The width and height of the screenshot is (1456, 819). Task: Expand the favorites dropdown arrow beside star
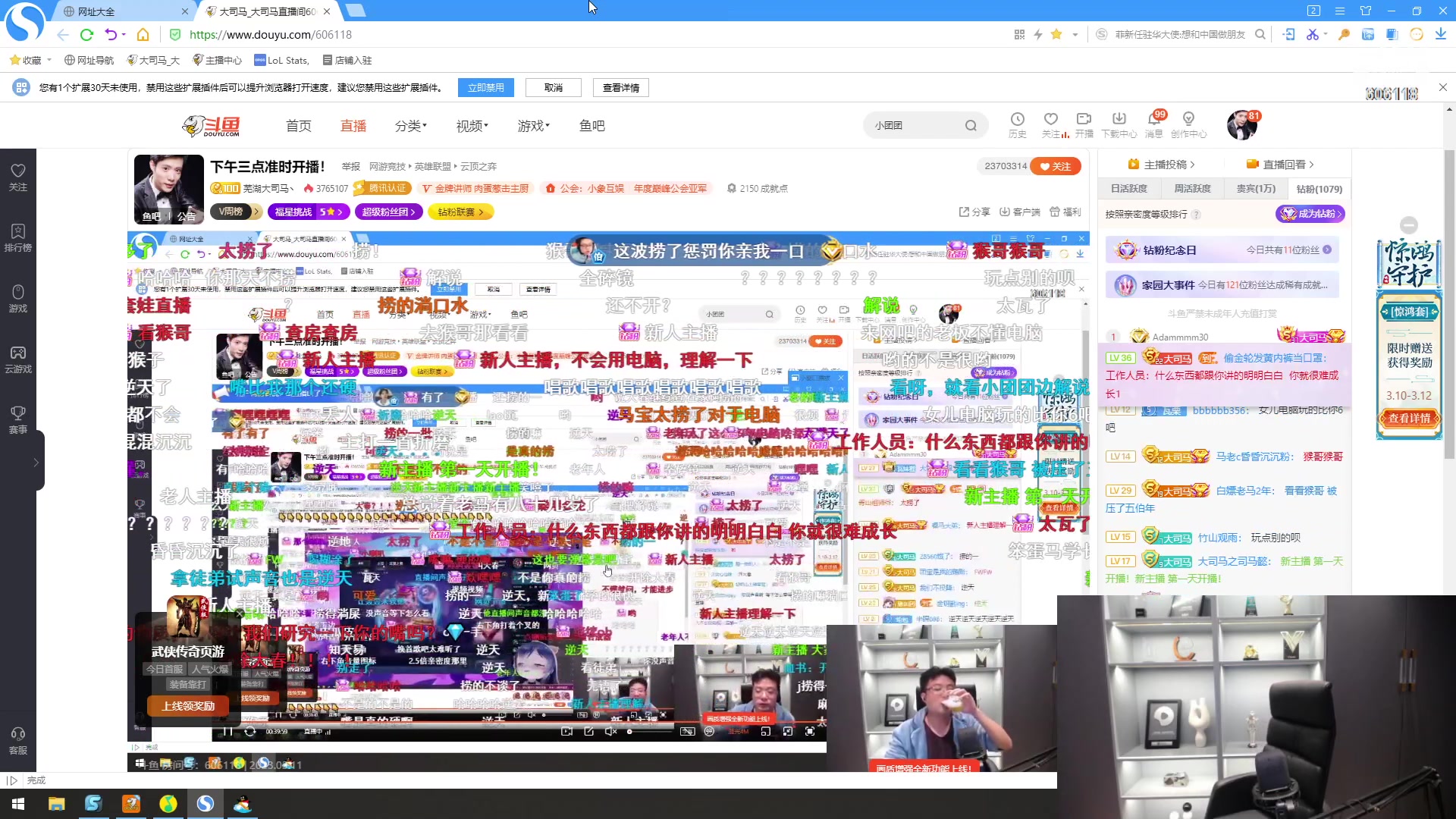click(x=1075, y=35)
